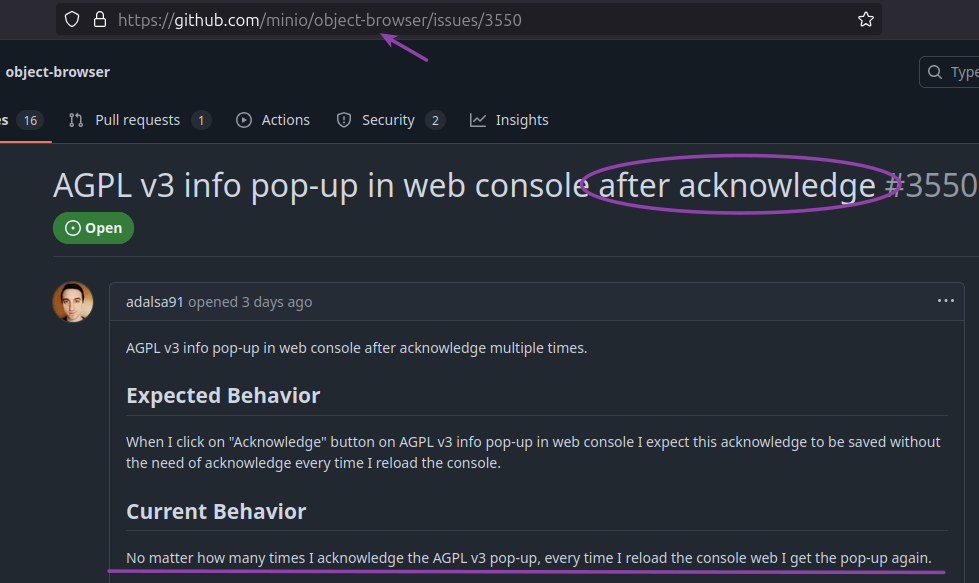The height and width of the screenshot is (583, 979).
Task: Open the Insights tab
Action: [509, 120]
